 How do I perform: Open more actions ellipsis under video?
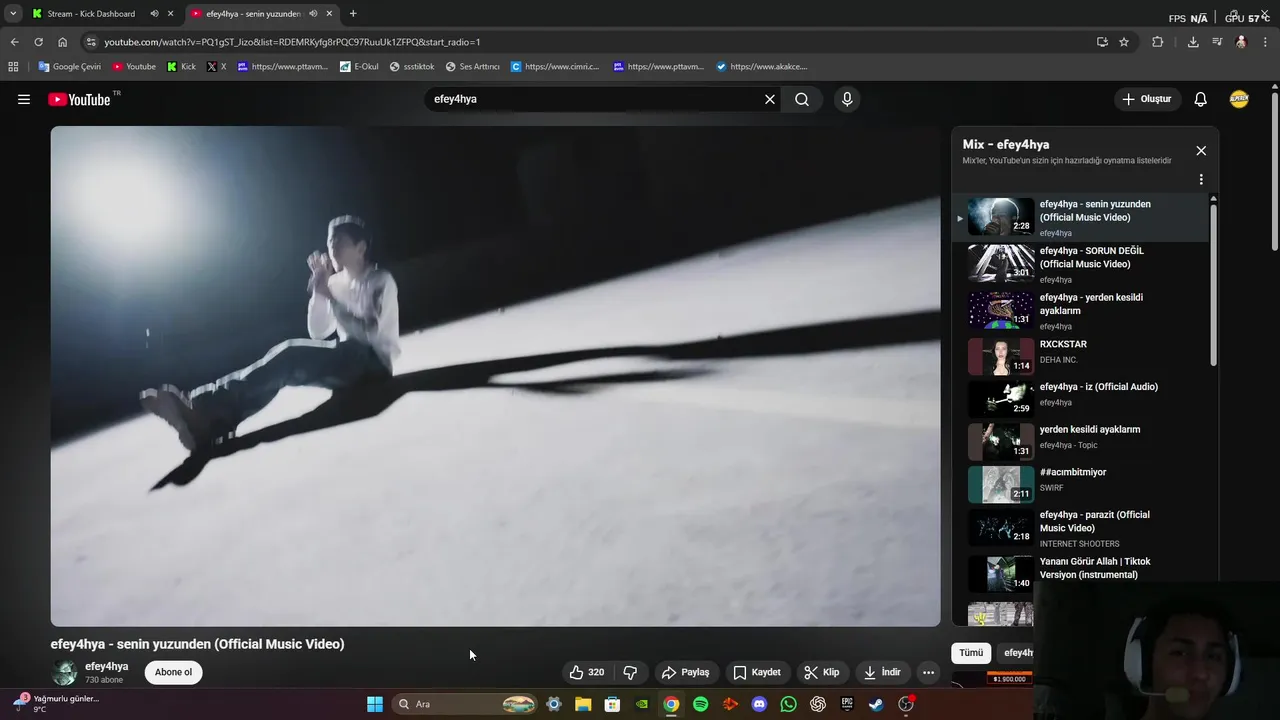[x=928, y=672]
